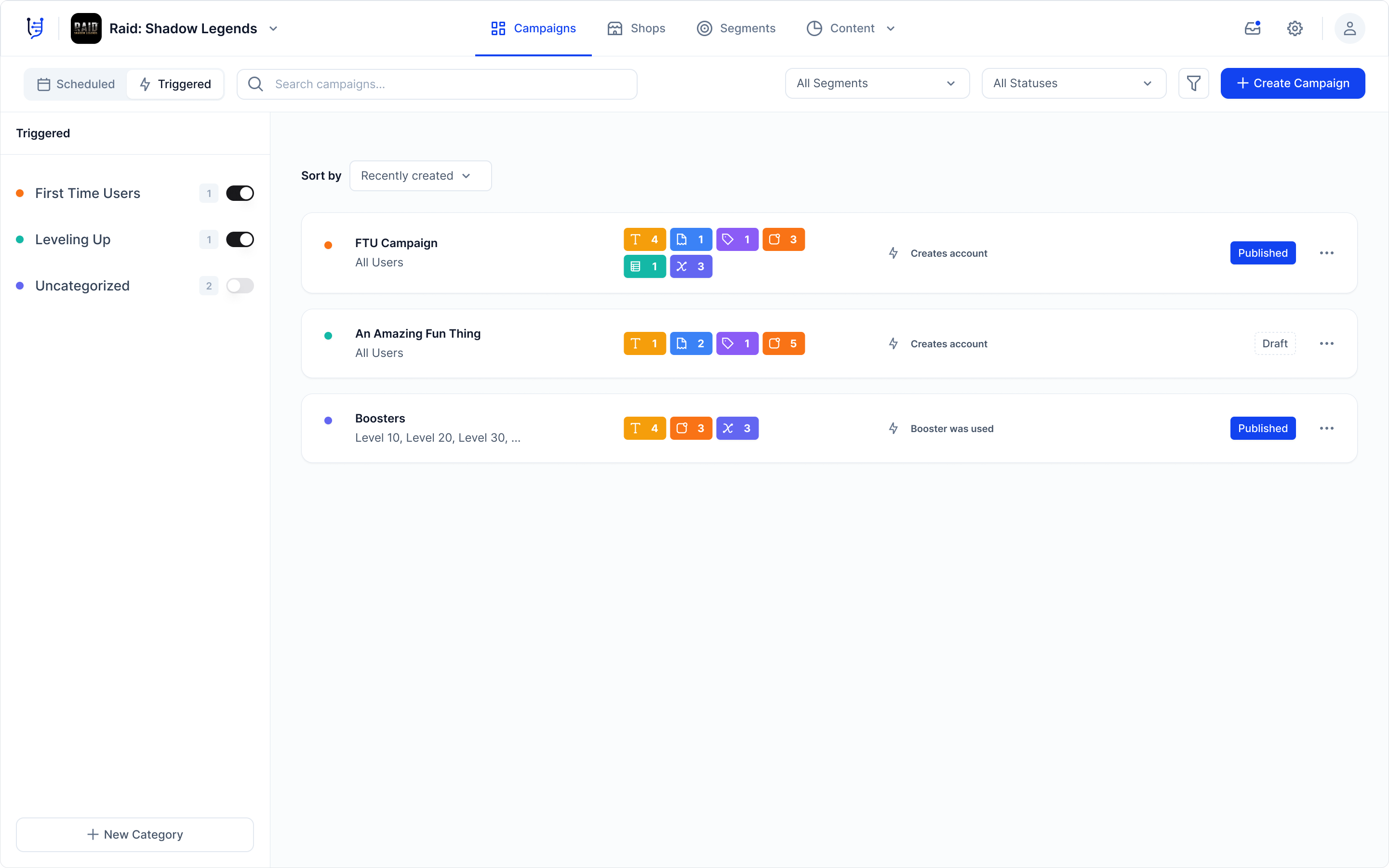Click the orange text badge on FTU Campaign
Screen dimensions: 1389x868
point(644,239)
